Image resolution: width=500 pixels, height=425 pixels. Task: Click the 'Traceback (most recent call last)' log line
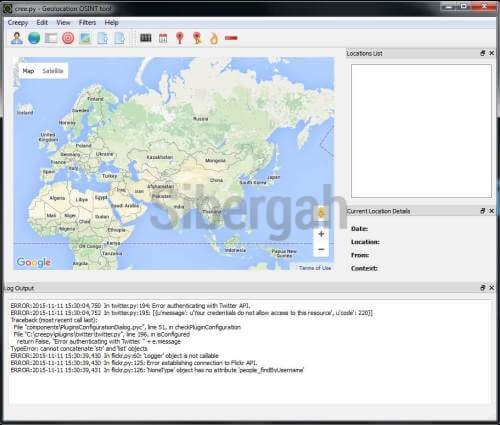click(x=54, y=320)
